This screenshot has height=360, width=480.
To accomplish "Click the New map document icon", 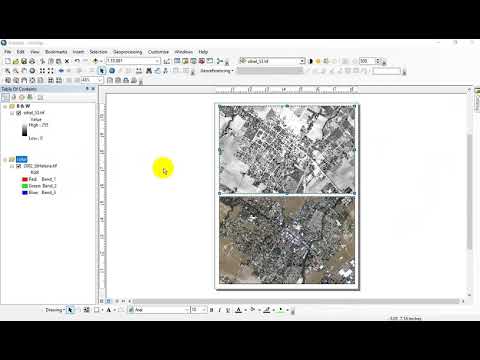I will (7, 61).
